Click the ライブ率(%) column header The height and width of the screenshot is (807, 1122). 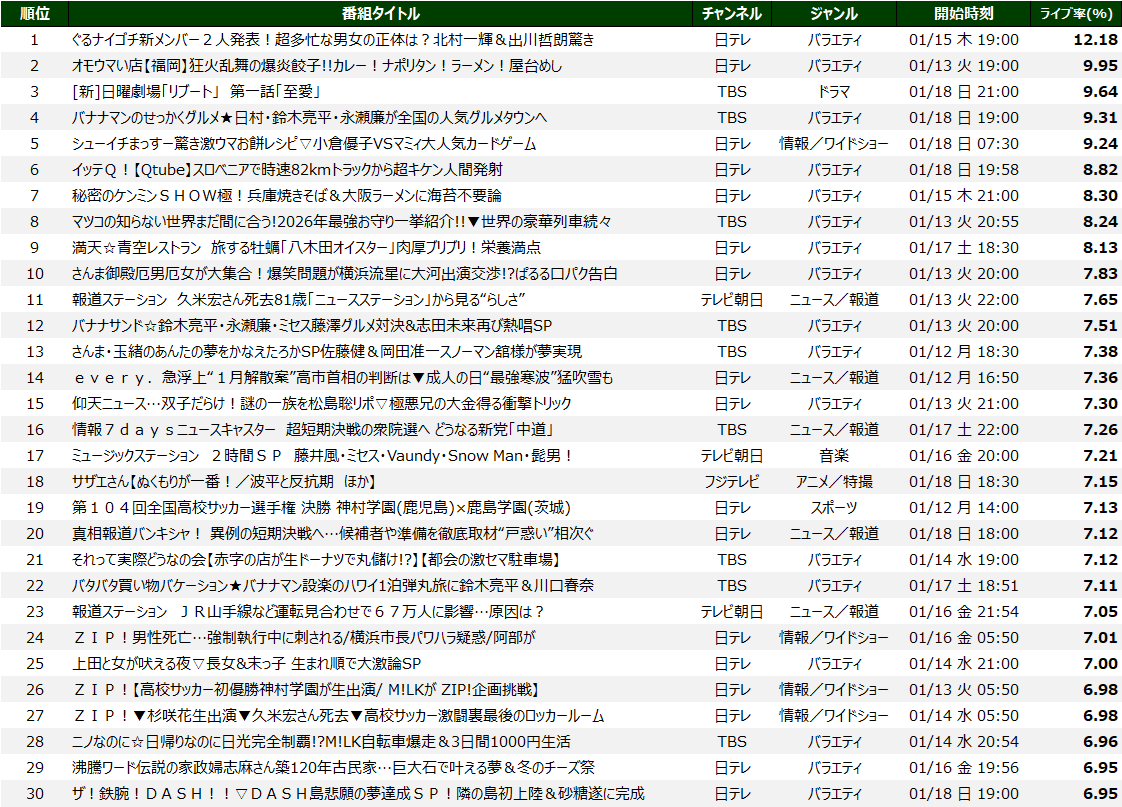pyautogui.click(x=1078, y=13)
